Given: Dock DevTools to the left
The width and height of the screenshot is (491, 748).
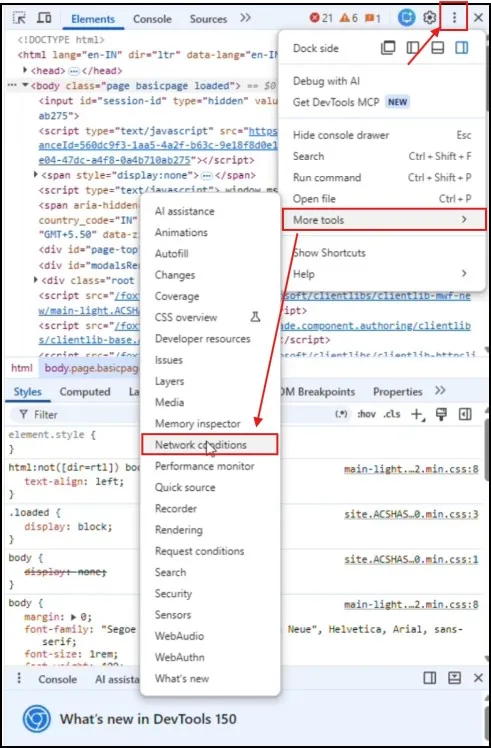Looking at the screenshot, I should tap(413, 48).
